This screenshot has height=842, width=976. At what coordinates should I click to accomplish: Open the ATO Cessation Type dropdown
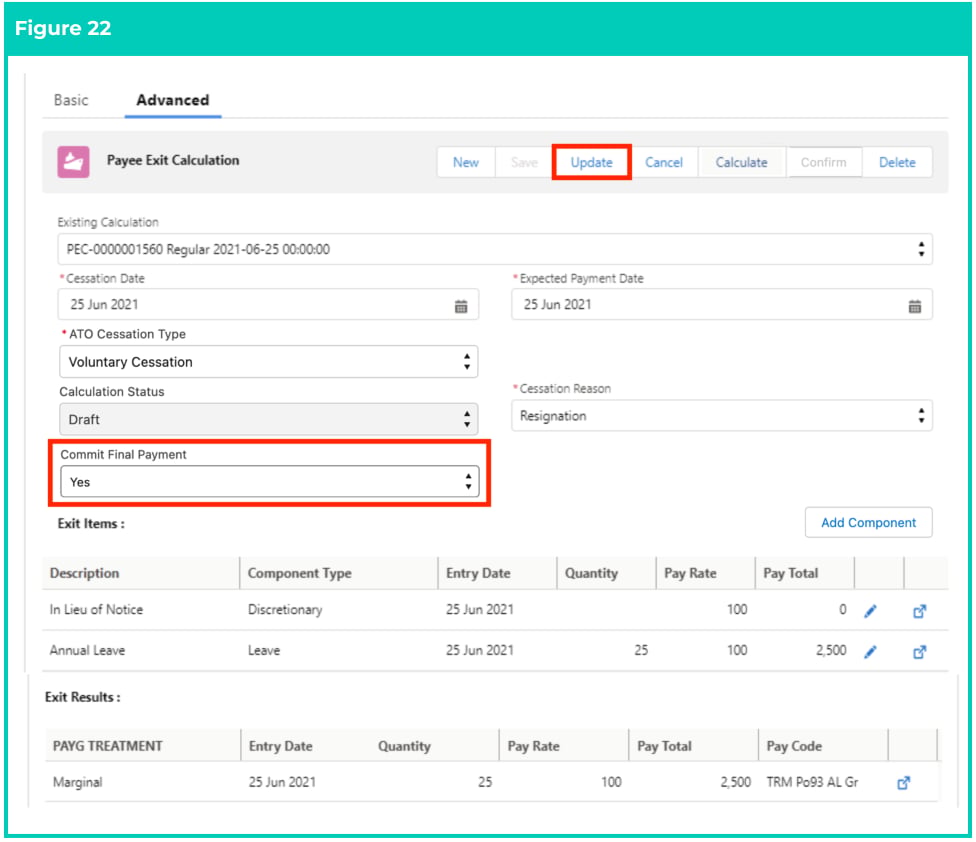pyautogui.click(x=268, y=362)
